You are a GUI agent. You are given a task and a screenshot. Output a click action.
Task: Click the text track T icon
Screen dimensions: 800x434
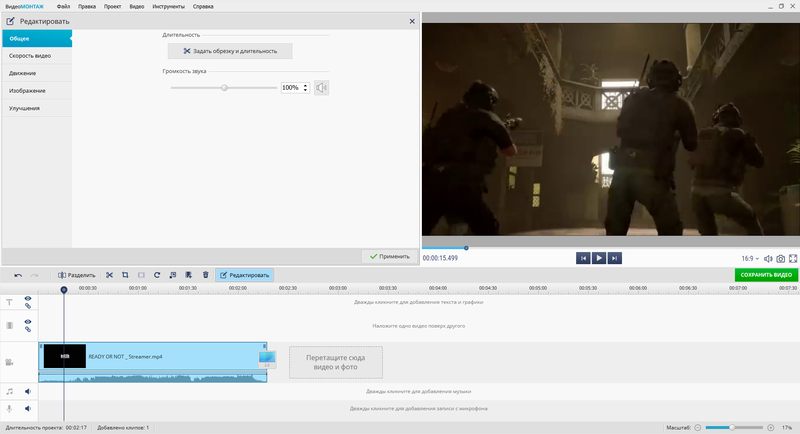pos(9,302)
